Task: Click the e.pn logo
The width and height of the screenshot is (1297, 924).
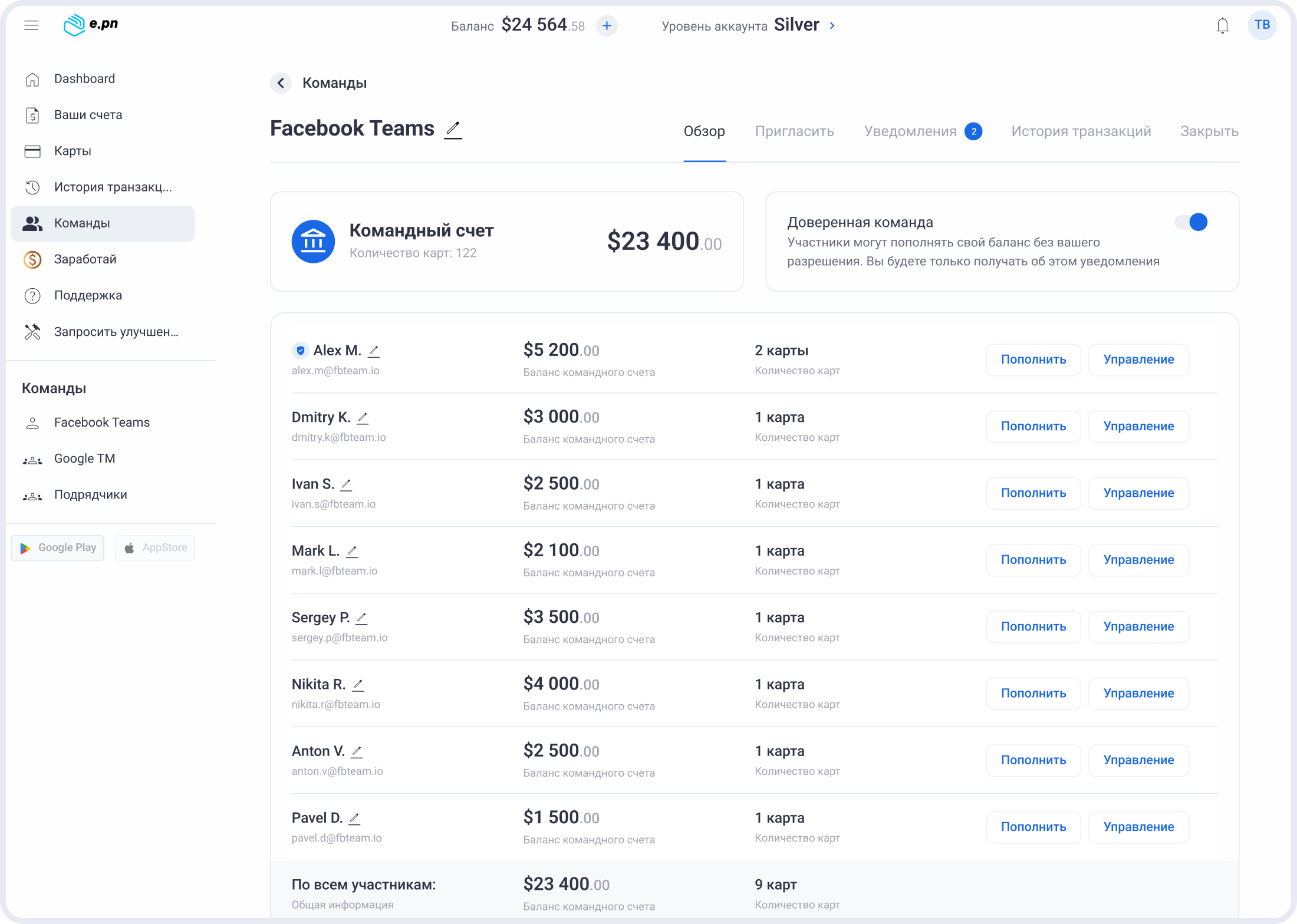Action: [91, 25]
